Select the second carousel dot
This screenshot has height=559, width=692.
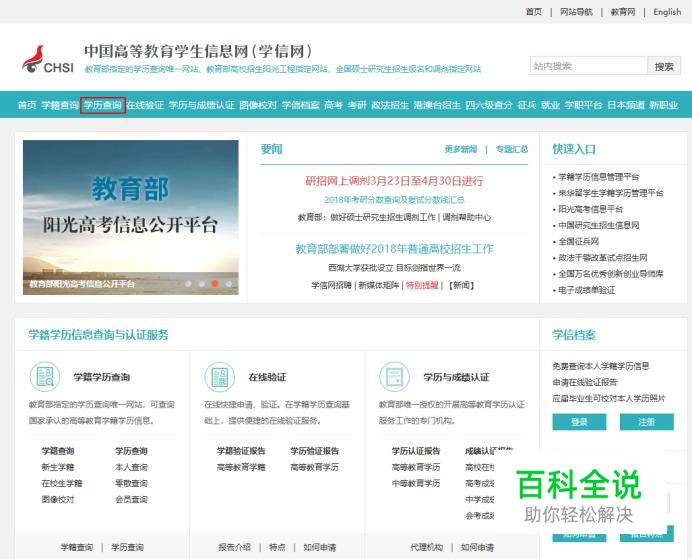202,284
